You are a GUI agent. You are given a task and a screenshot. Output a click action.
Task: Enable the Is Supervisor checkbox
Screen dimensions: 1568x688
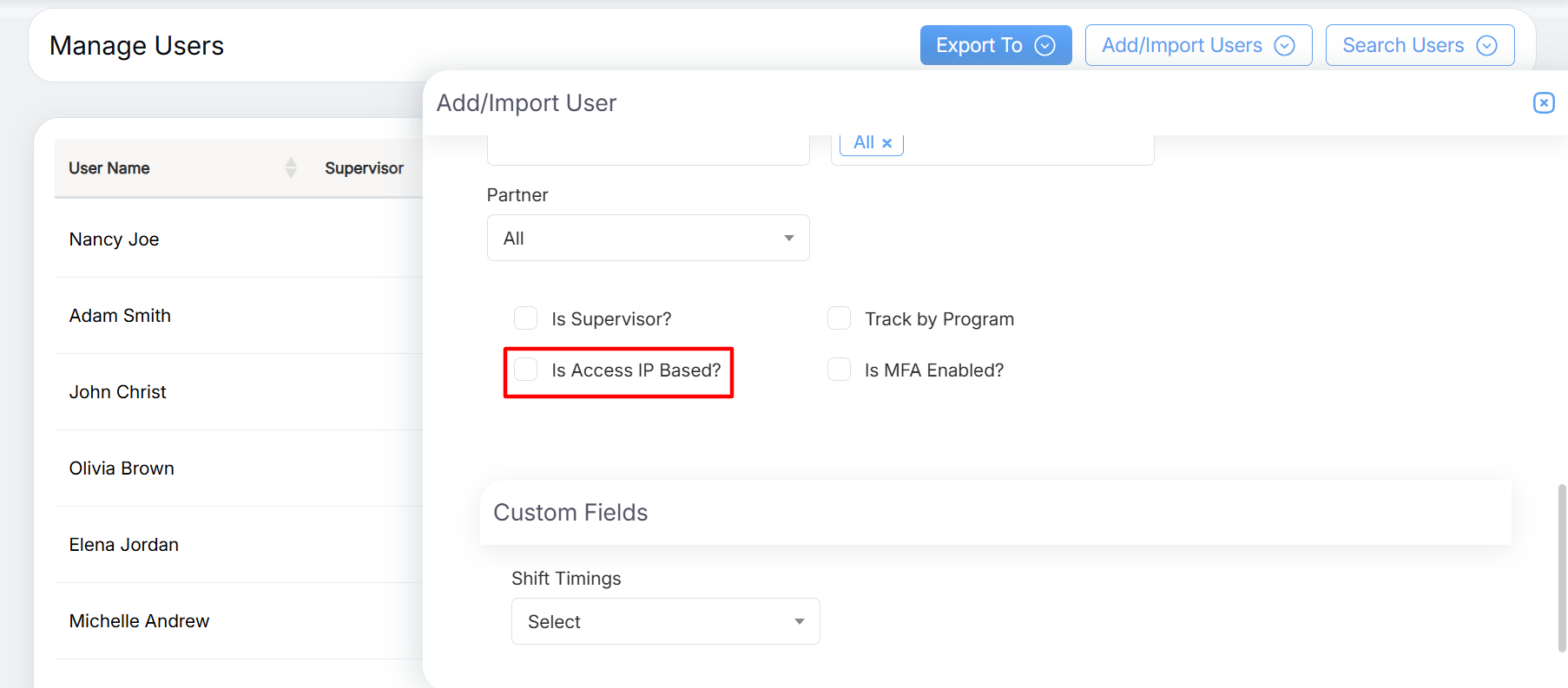526,318
